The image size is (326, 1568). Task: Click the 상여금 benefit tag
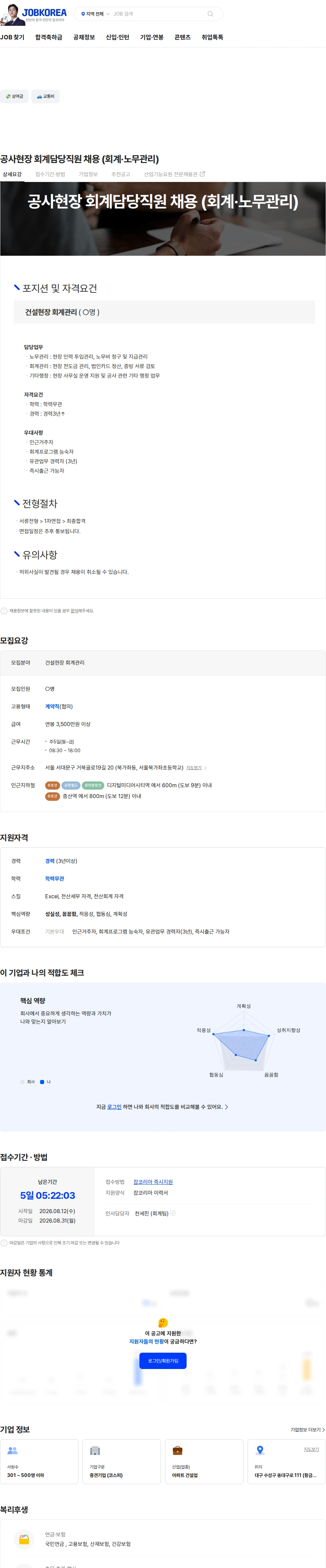click(14, 96)
